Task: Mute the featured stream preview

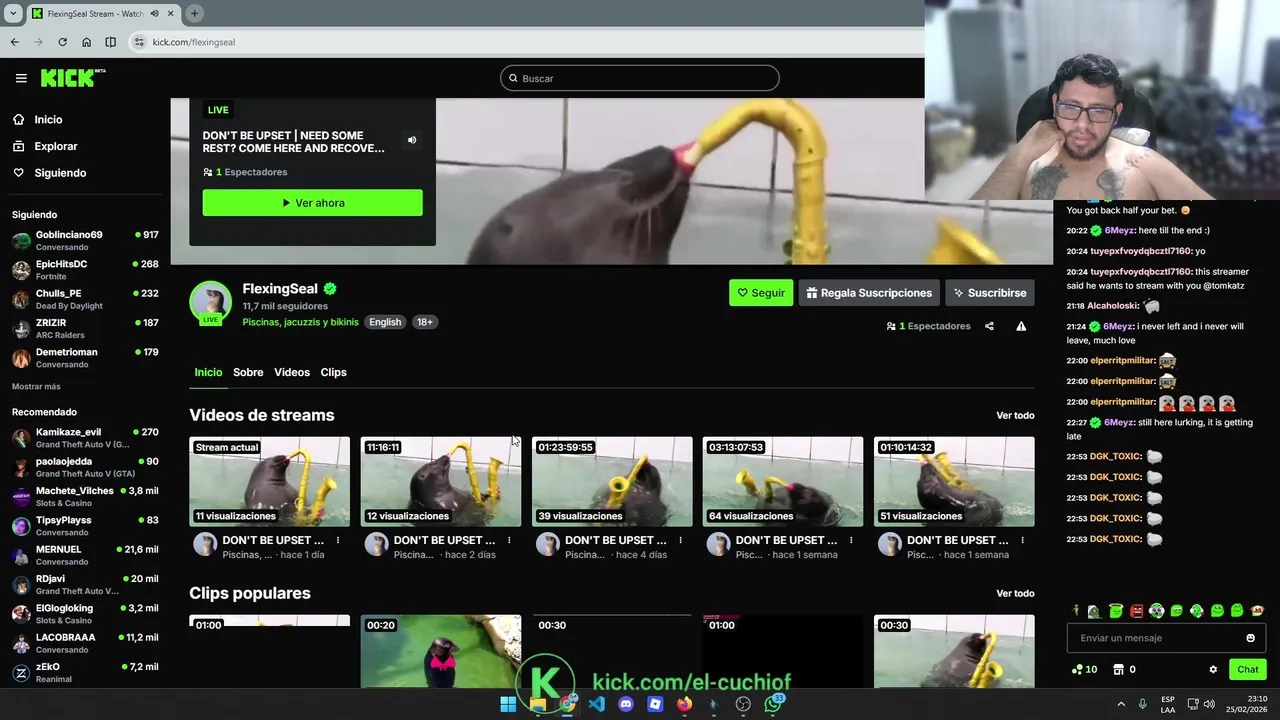Action: point(412,140)
